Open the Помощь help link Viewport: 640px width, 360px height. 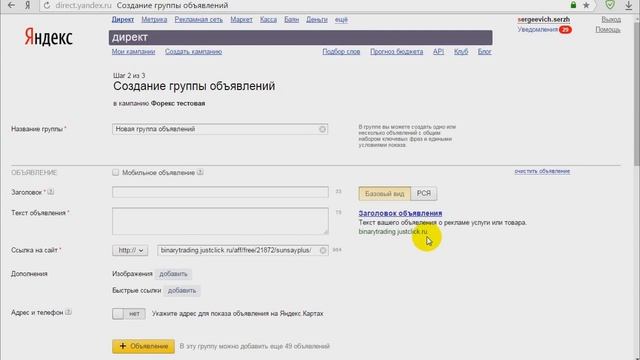(x=608, y=30)
